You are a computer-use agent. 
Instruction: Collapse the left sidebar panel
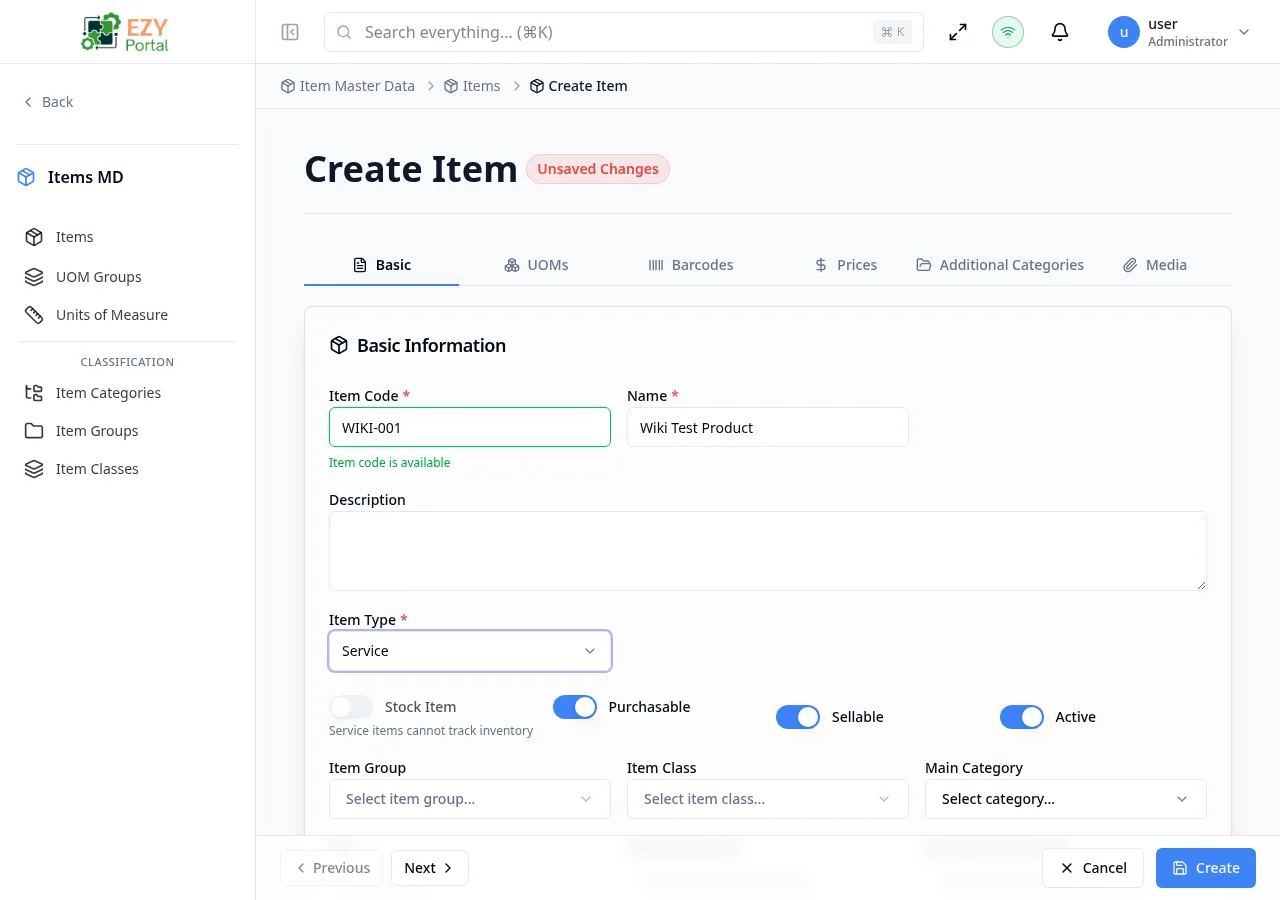pyautogui.click(x=289, y=32)
